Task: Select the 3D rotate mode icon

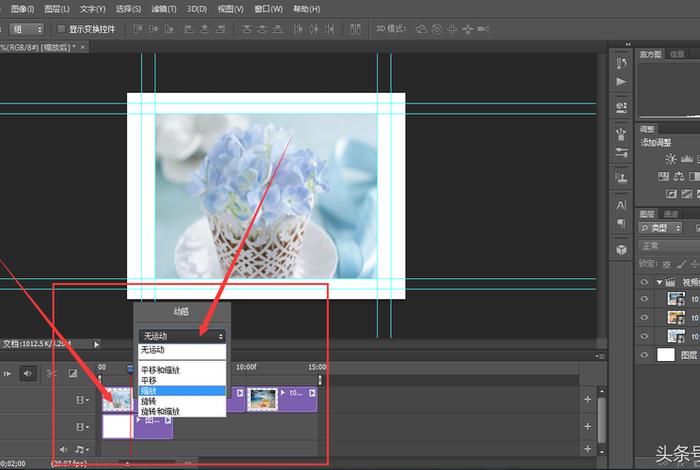Action: pos(421,29)
